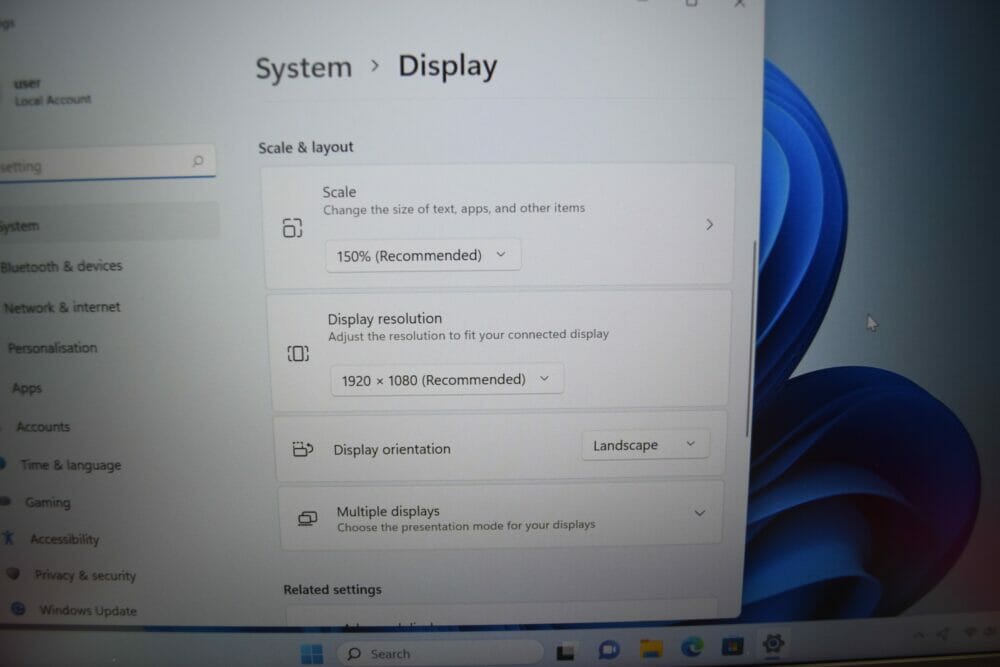
Task: Click the settings page vertical scrollbar
Action: 751,338
